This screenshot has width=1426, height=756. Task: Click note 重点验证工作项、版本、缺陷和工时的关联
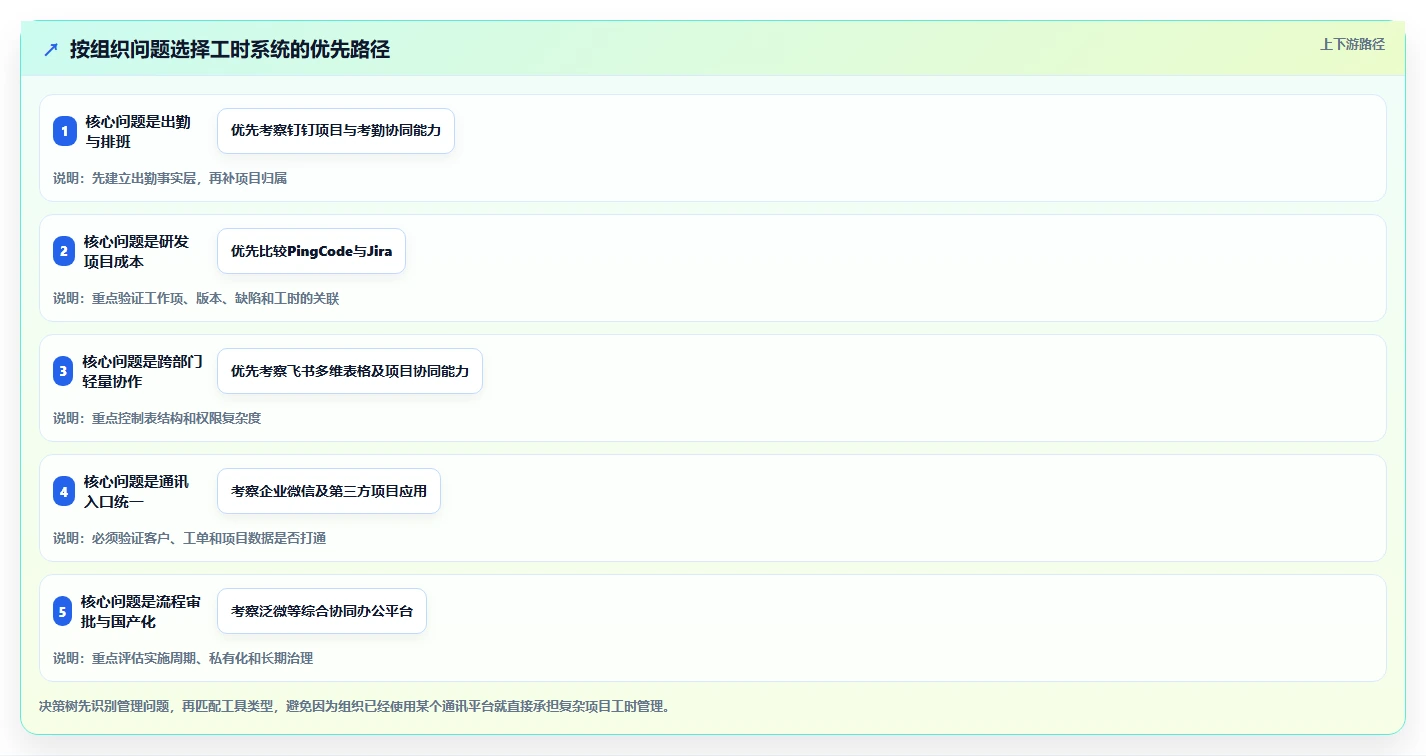196,298
